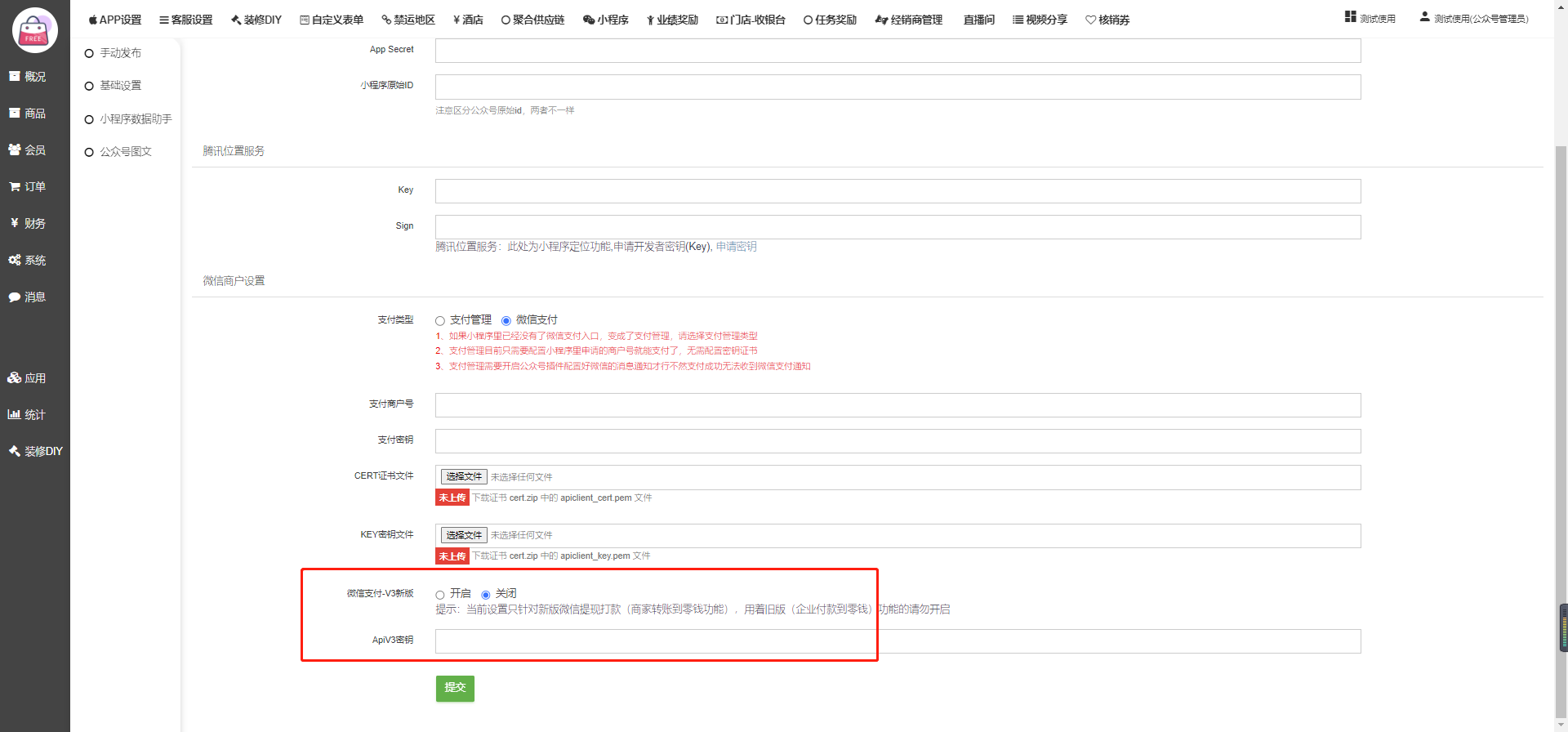The image size is (1568, 732).
Task: Click the shop logo avatar icon
Action: click(34, 30)
